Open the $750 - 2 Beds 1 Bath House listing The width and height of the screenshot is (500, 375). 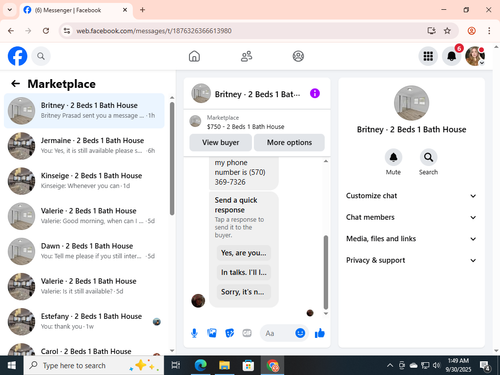[x=245, y=127]
